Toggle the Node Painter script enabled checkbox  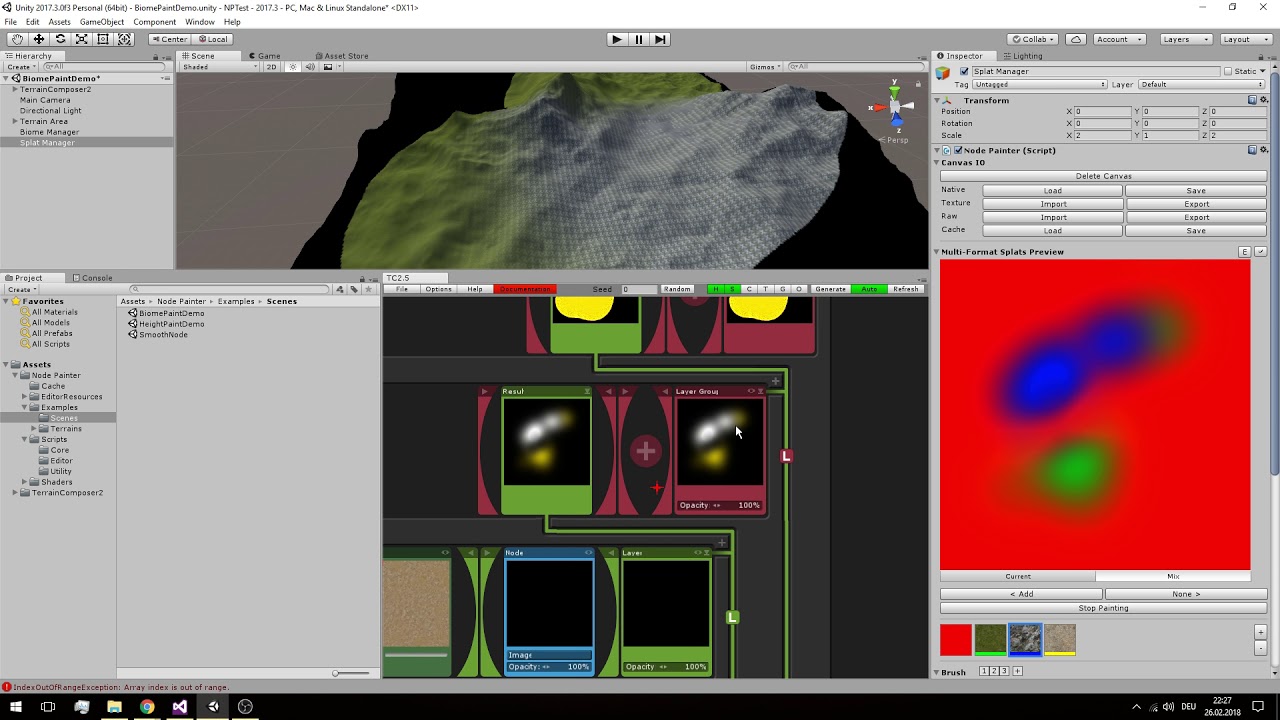pyautogui.click(x=958, y=150)
